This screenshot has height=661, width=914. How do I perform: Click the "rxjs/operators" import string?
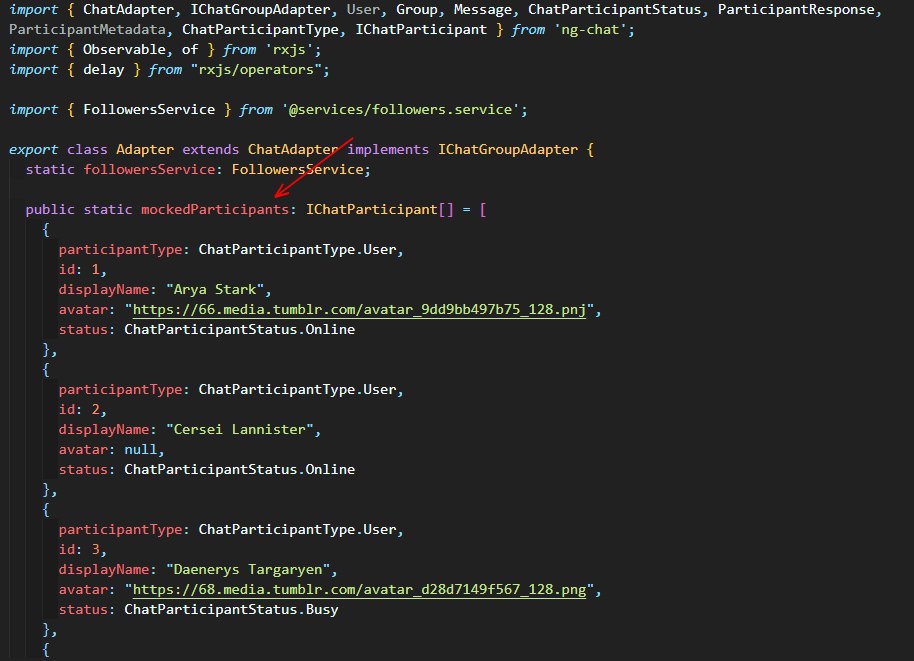pyautogui.click(x=256, y=70)
